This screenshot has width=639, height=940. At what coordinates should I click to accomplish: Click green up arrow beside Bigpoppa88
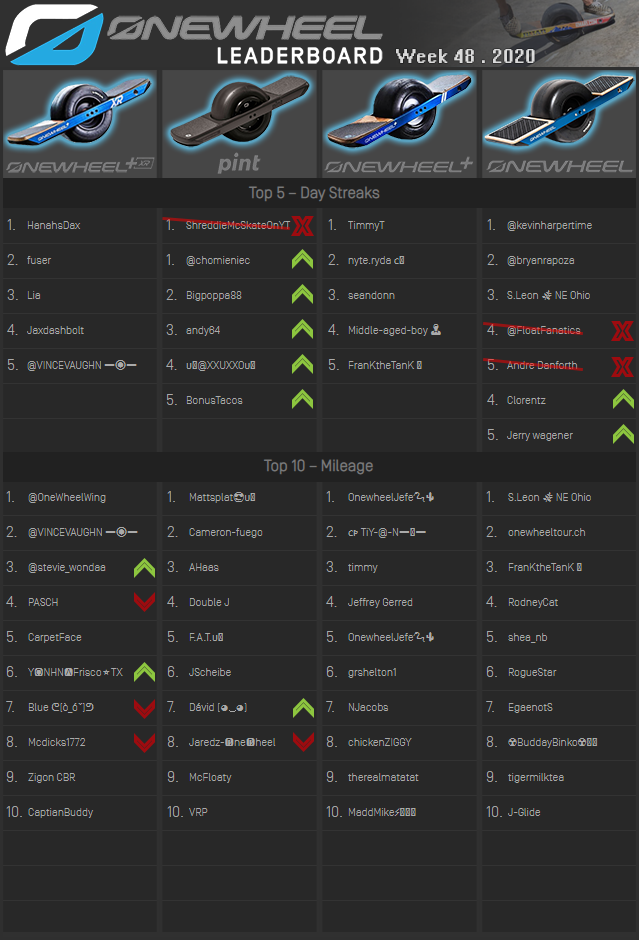click(302, 296)
